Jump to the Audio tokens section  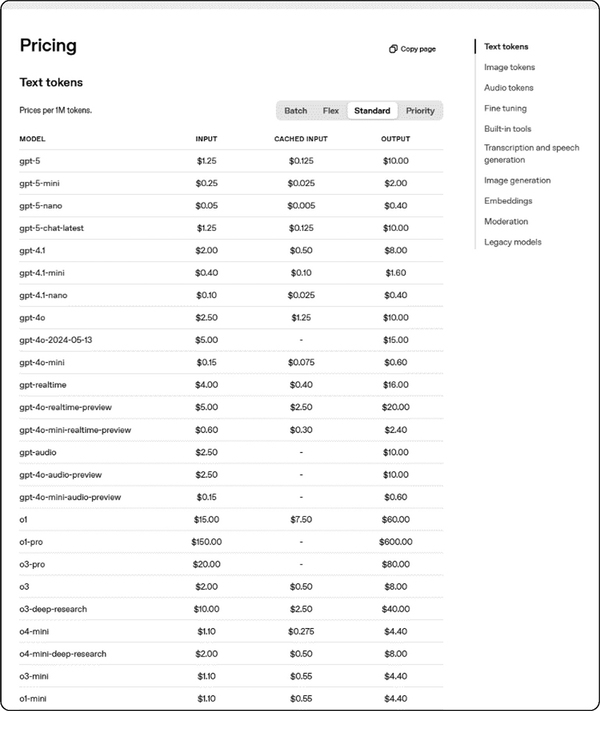[x=508, y=88]
